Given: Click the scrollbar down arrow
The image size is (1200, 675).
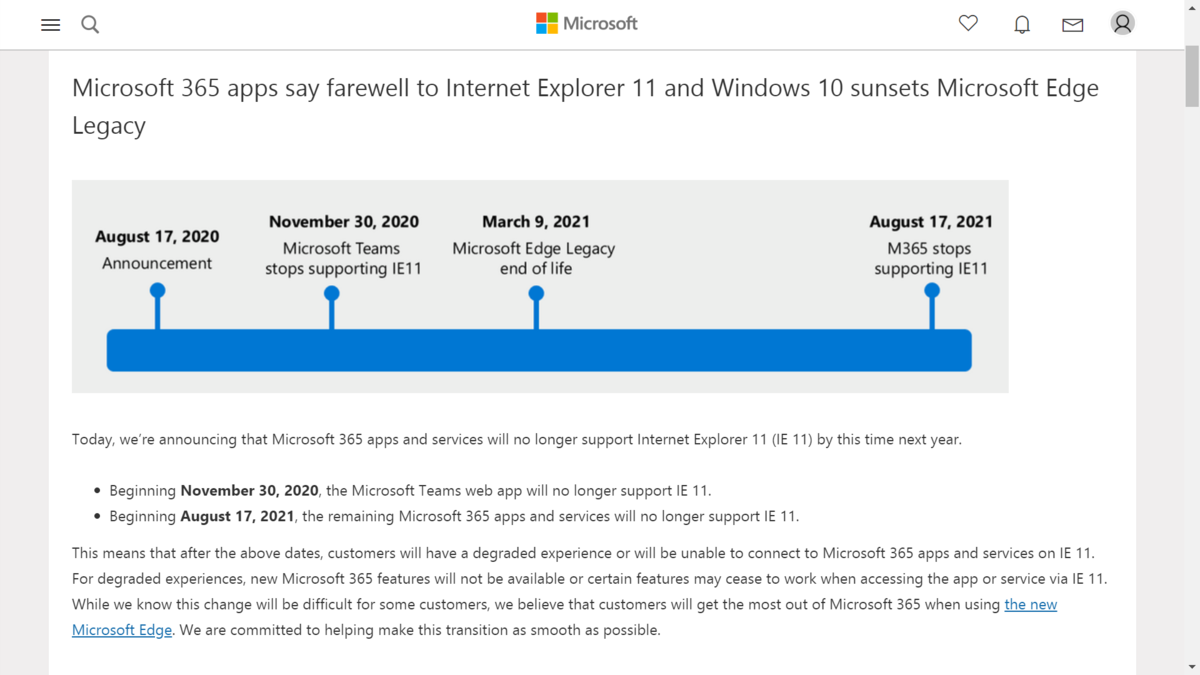Looking at the screenshot, I should (x=1192, y=668).
